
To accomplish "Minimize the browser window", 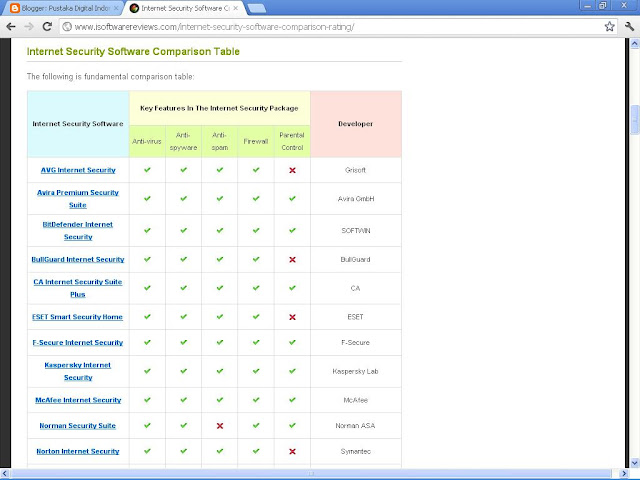I will [587, 6].
